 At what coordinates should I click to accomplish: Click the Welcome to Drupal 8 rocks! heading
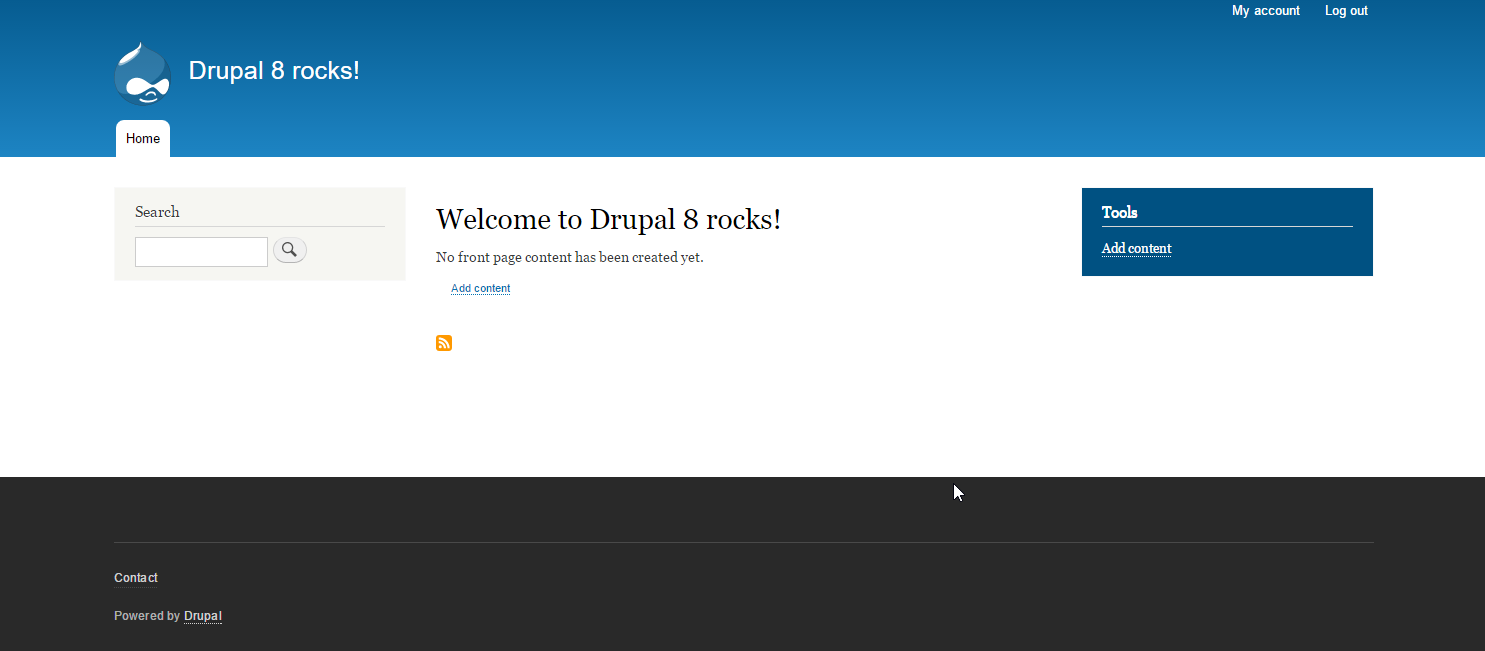(x=608, y=219)
